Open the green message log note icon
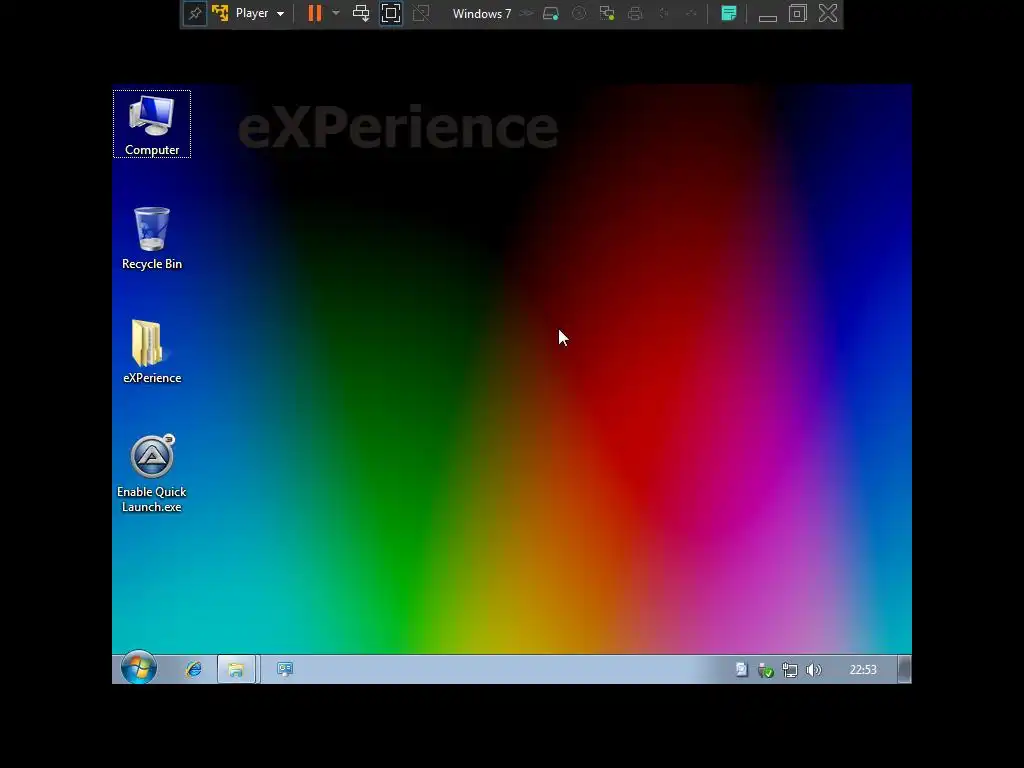Viewport: 1024px width, 768px height. click(729, 13)
